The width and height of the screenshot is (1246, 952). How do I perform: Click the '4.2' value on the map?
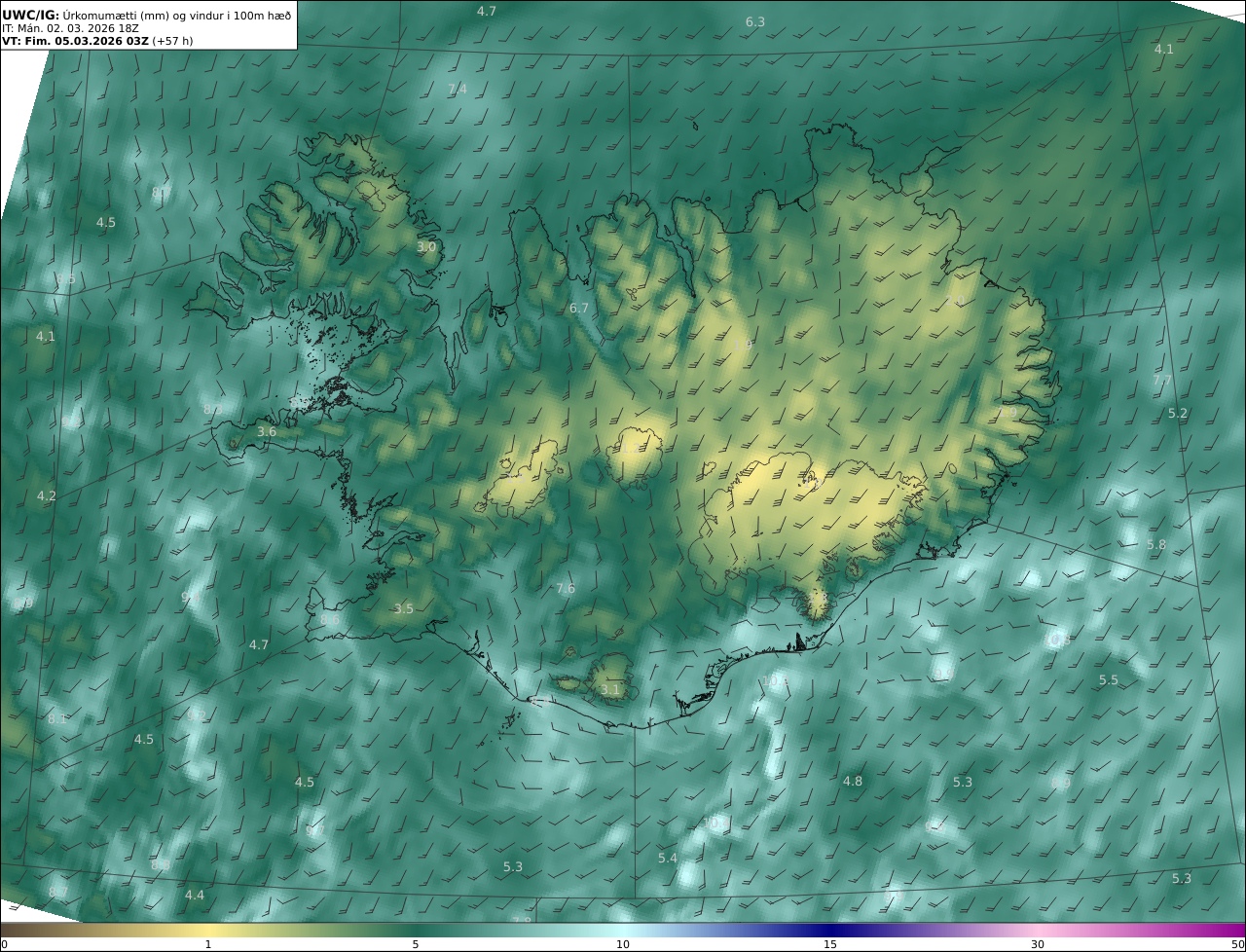(47, 496)
